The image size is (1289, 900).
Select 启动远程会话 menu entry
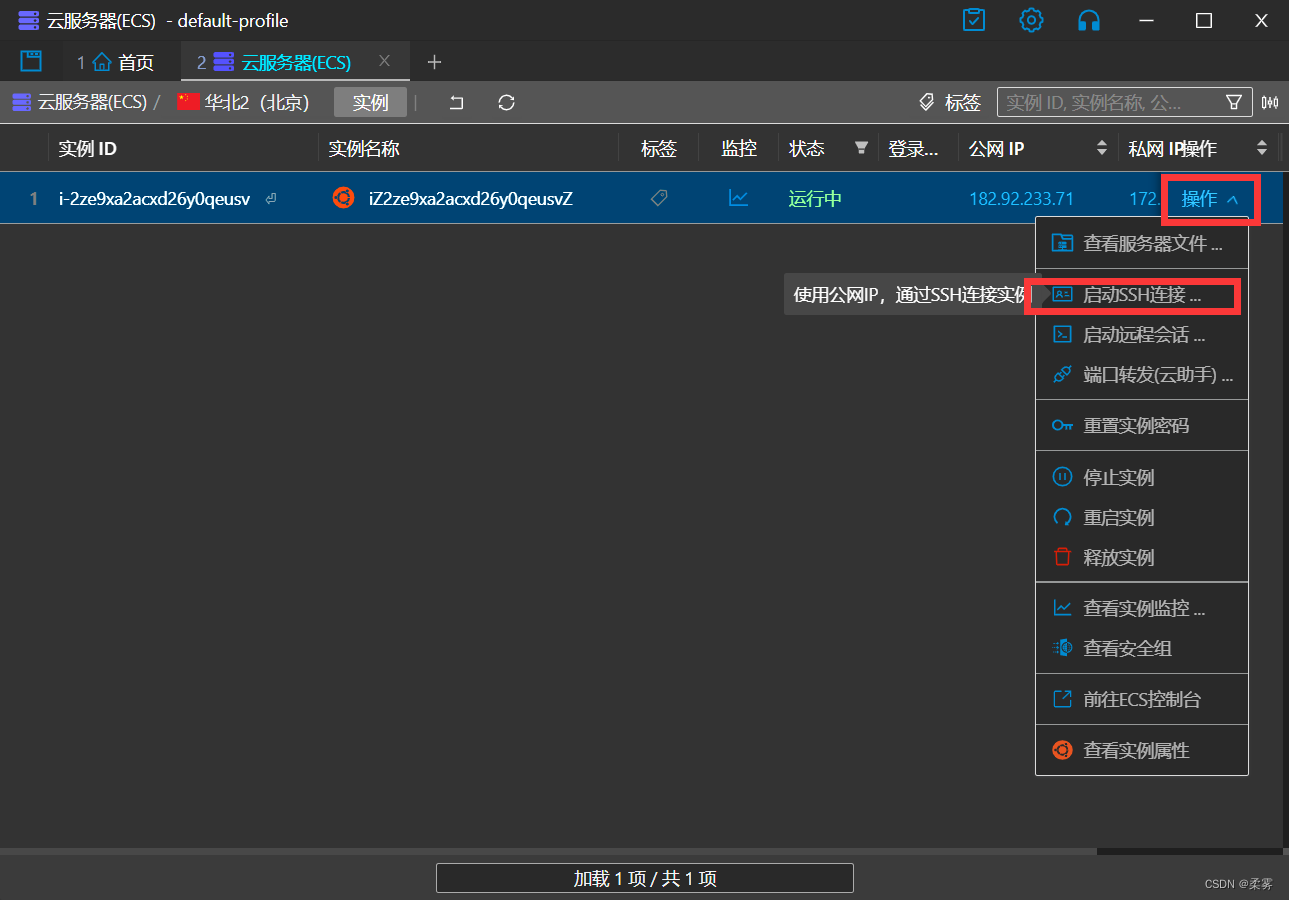tap(1142, 335)
